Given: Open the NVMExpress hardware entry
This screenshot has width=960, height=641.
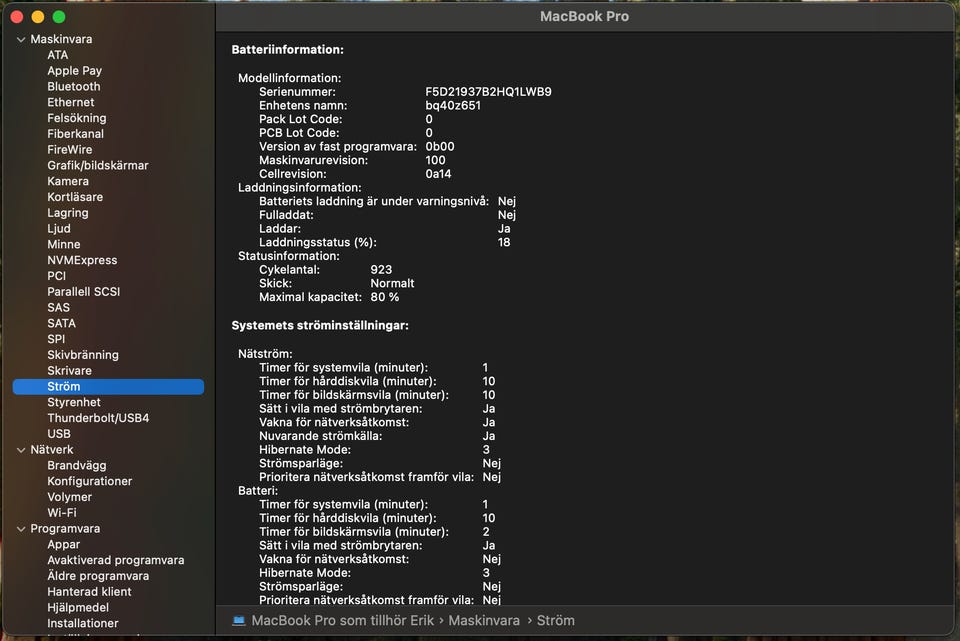Looking at the screenshot, I should coord(82,260).
